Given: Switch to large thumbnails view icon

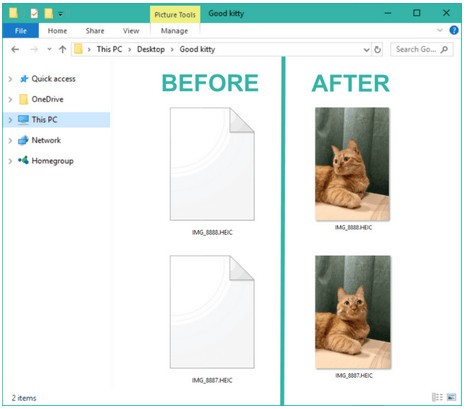Looking at the screenshot, I should (451, 397).
